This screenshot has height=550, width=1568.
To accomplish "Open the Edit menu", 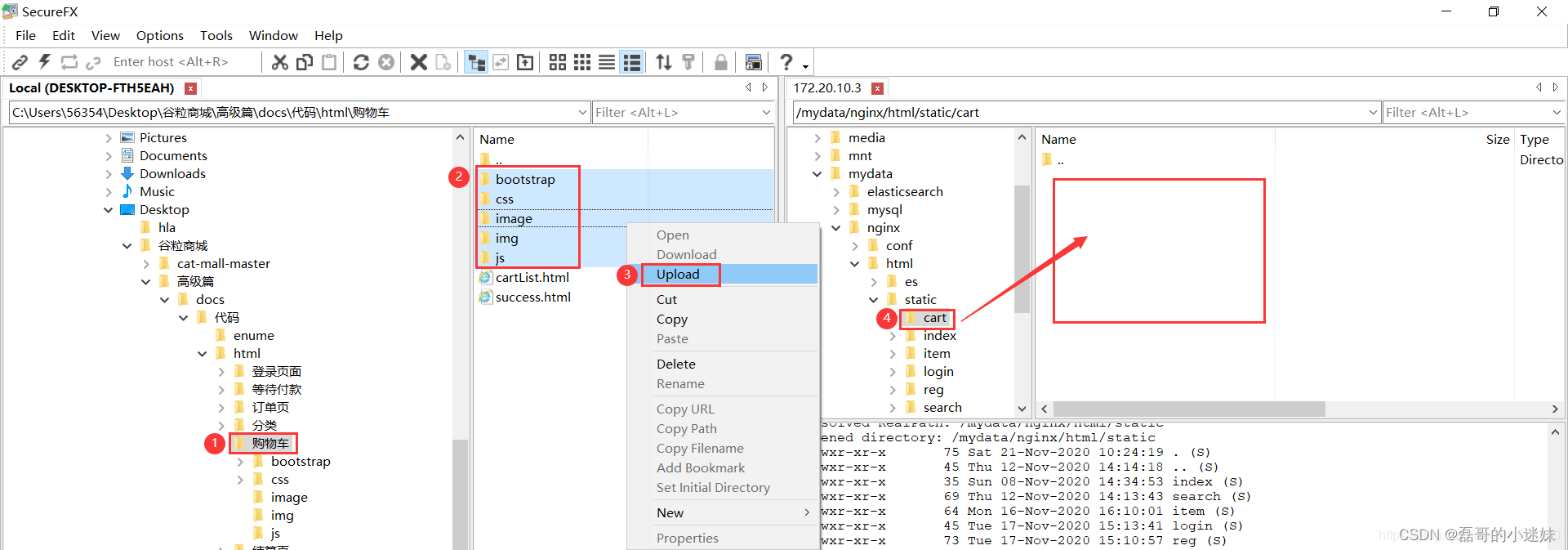I will (x=64, y=35).
